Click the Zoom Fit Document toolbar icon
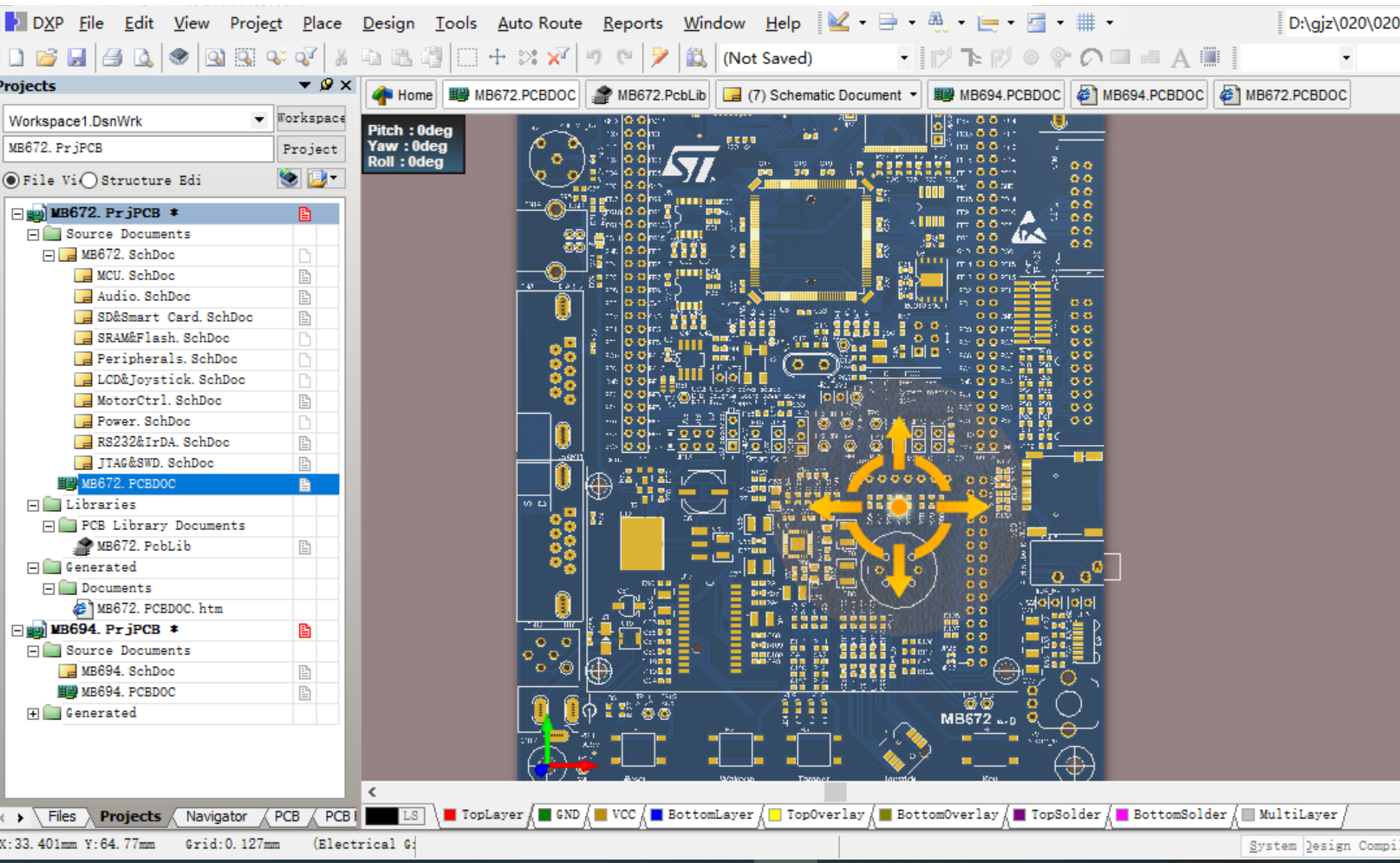1400x863 pixels. (x=215, y=58)
